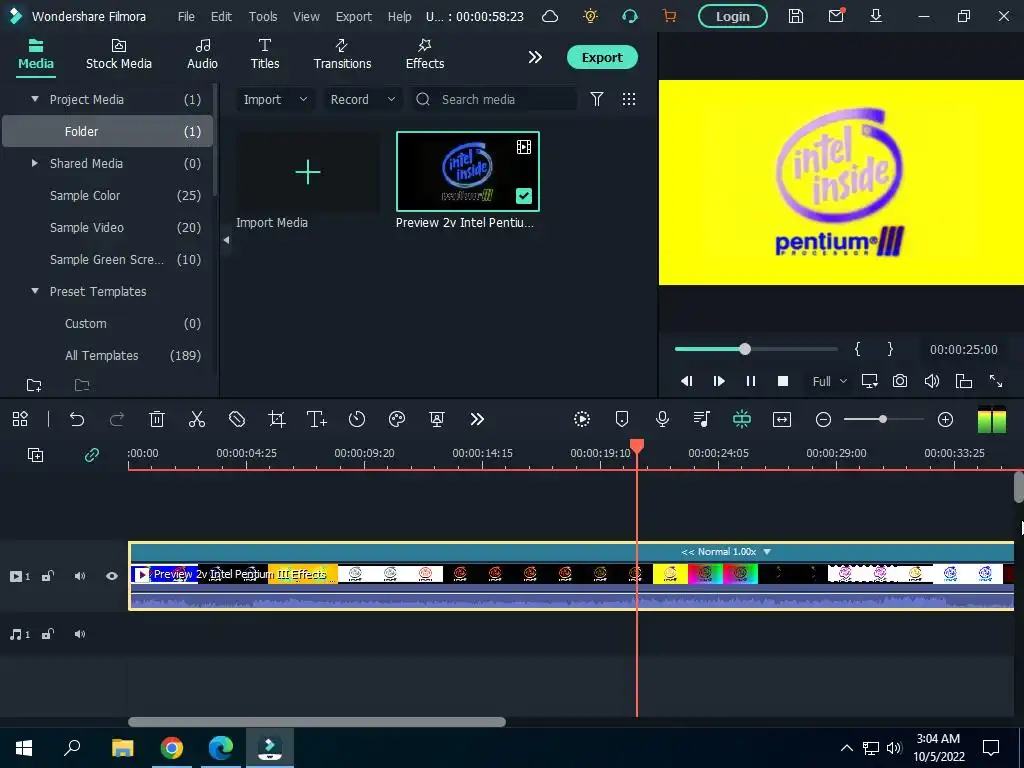1024x768 pixels.
Task: Open the speed clock icon
Action: (x=357, y=419)
